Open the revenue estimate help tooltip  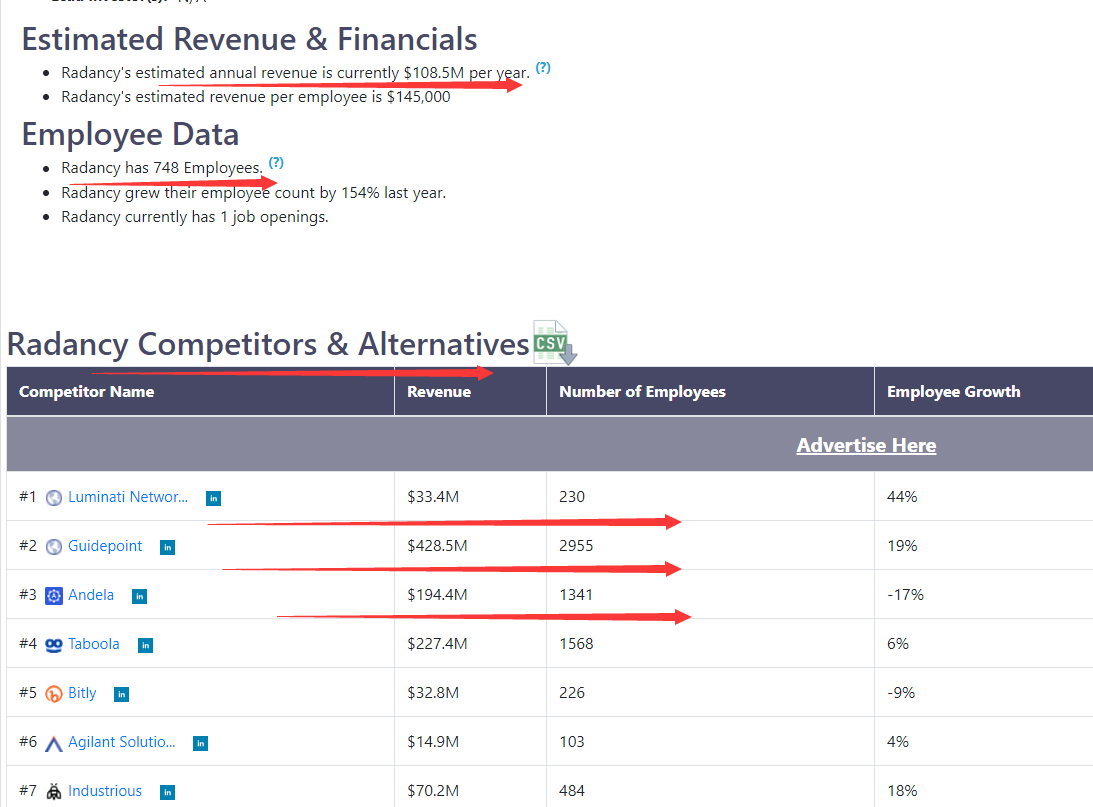(x=543, y=68)
